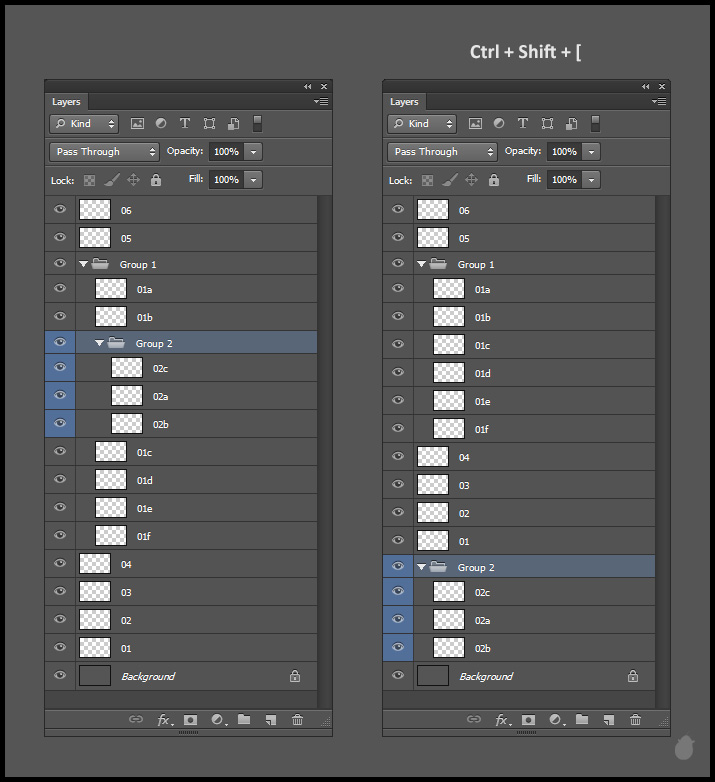Open the panel flyout menu in right panel
The width and height of the screenshot is (715, 782).
[659, 102]
